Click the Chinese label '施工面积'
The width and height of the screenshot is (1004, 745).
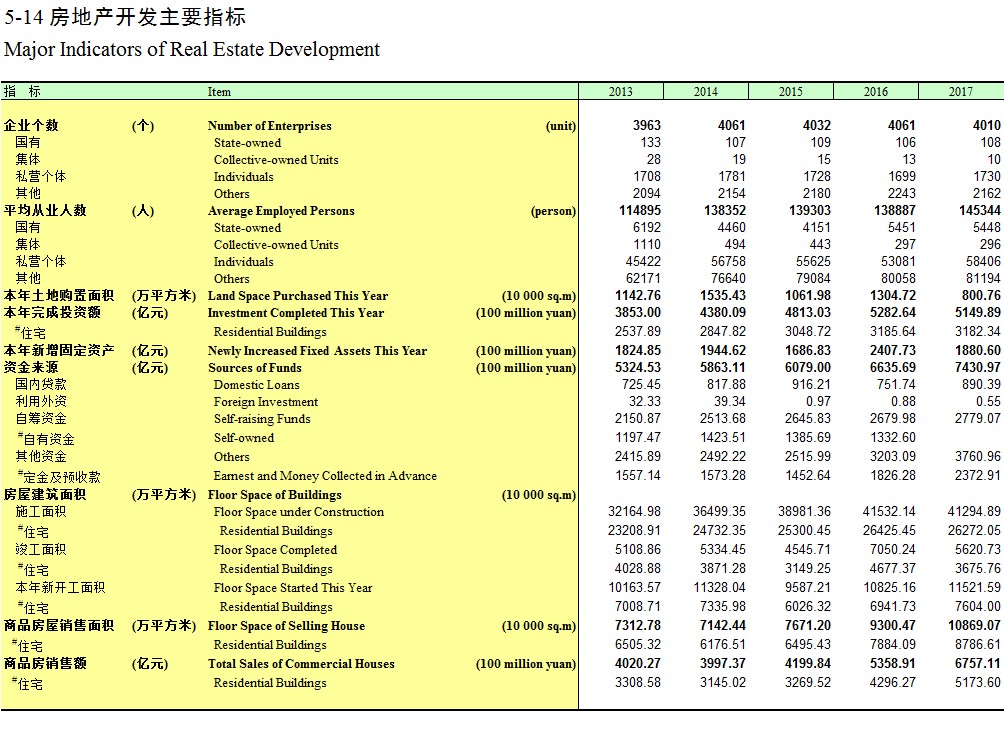(x=41, y=511)
